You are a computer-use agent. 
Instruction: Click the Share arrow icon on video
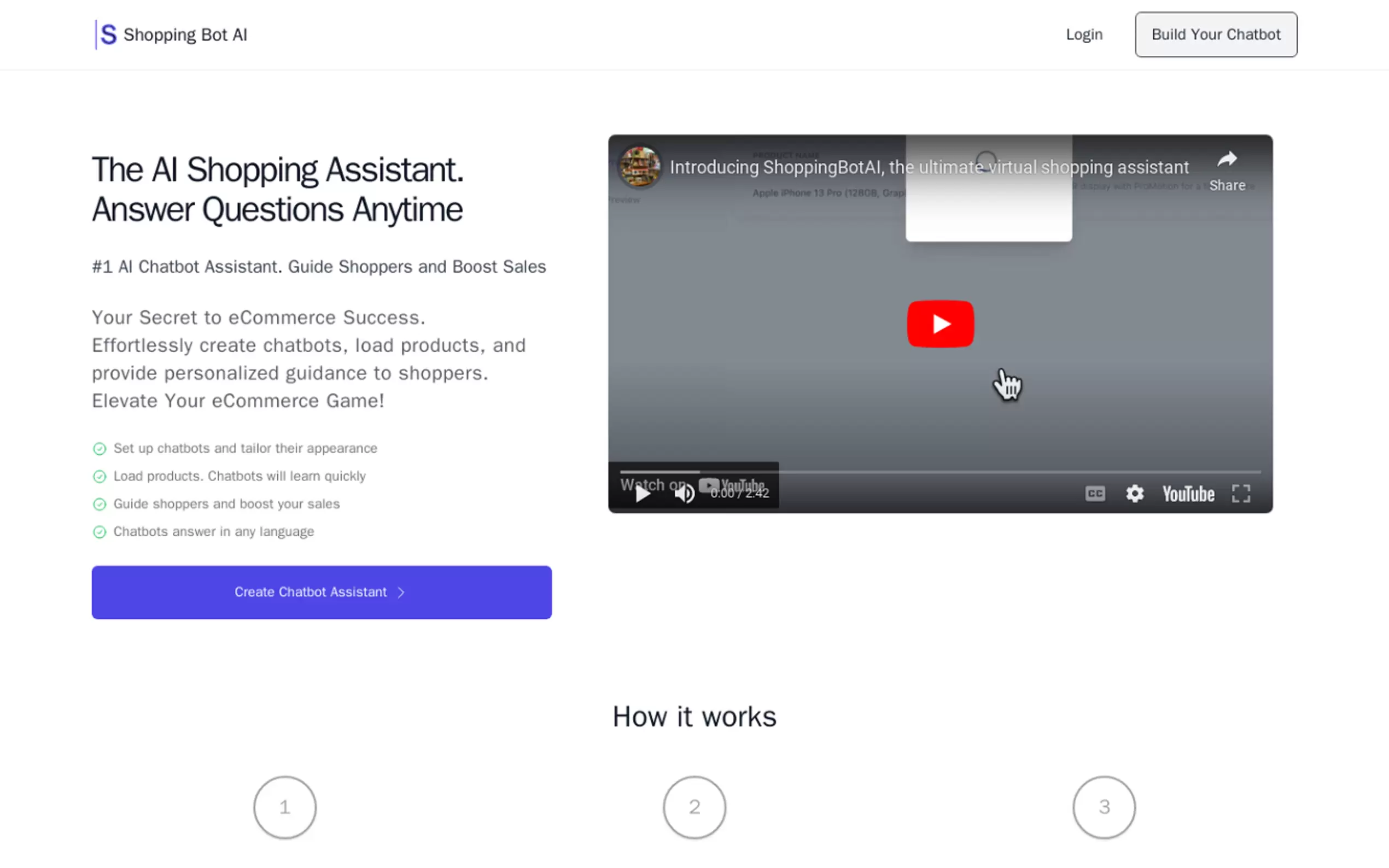point(1227,160)
